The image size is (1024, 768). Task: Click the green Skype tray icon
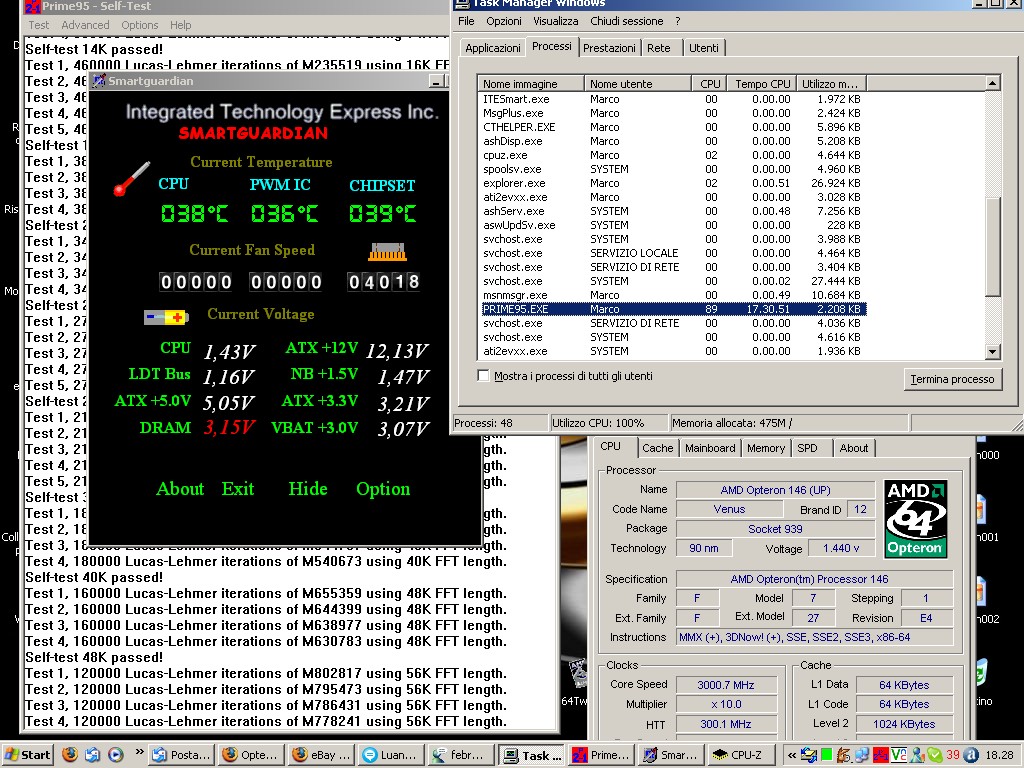(935, 755)
